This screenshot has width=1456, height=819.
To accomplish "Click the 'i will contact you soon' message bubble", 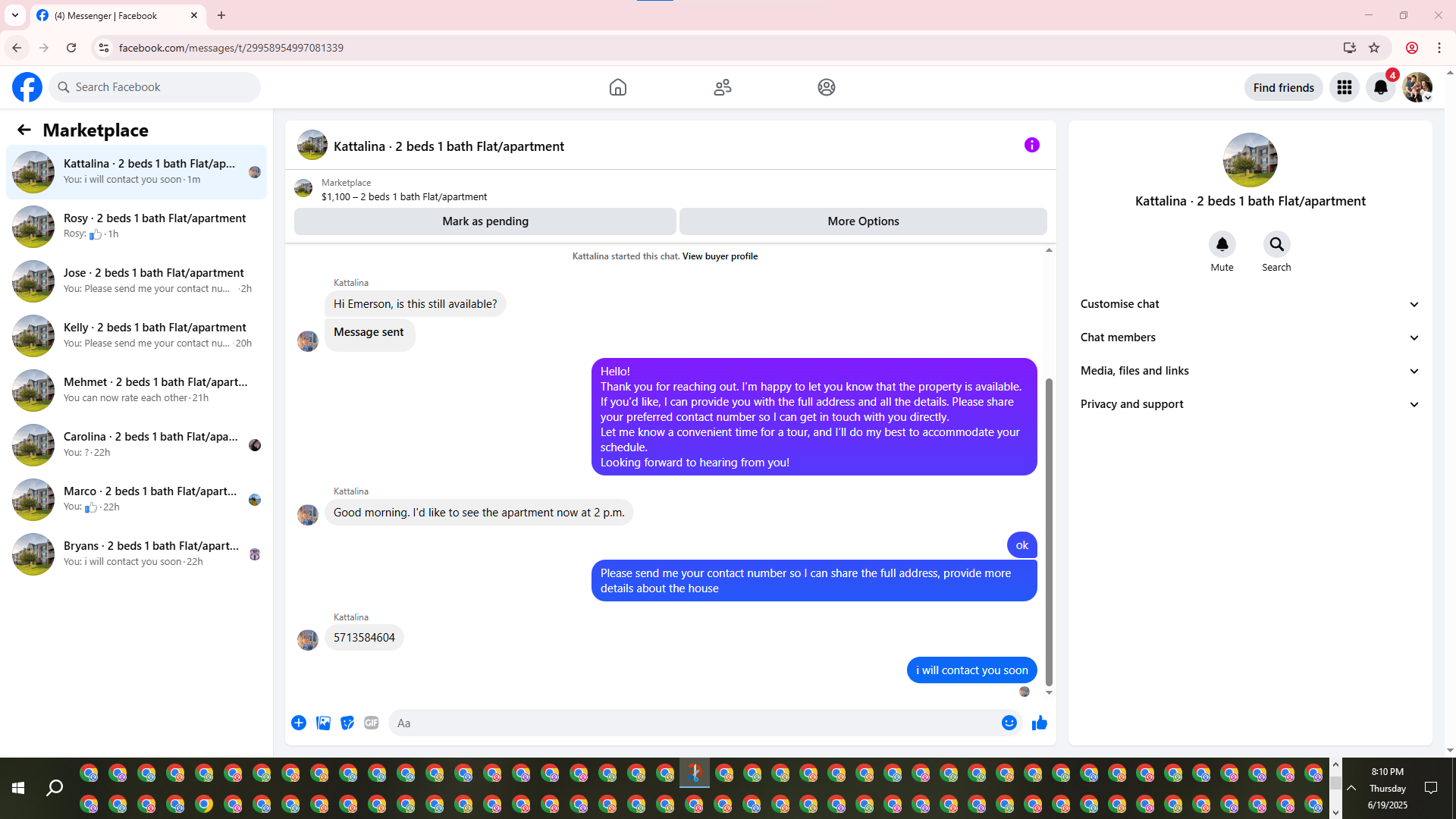I will pyautogui.click(x=972, y=670).
